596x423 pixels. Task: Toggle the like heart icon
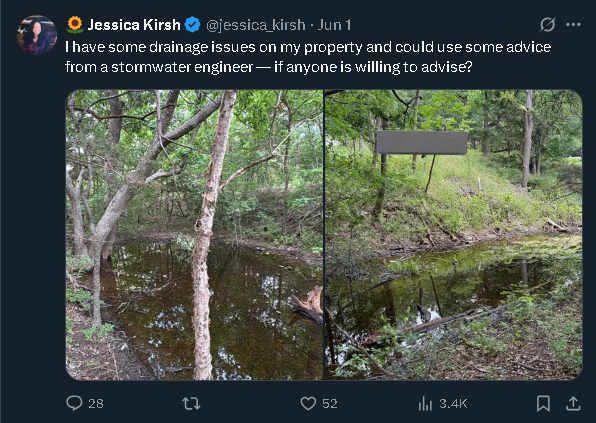(x=308, y=403)
